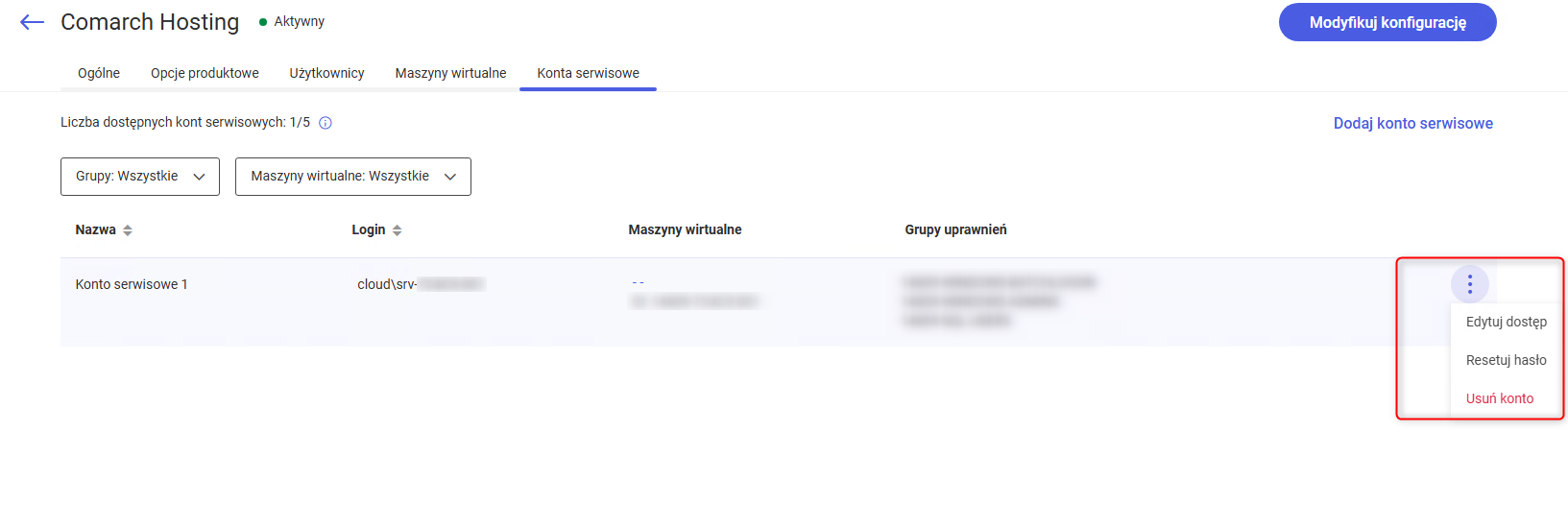This screenshot has width=1568, height=505.
Task: Click the Maszyny wirtualne column header
Action: click(685, 229)
